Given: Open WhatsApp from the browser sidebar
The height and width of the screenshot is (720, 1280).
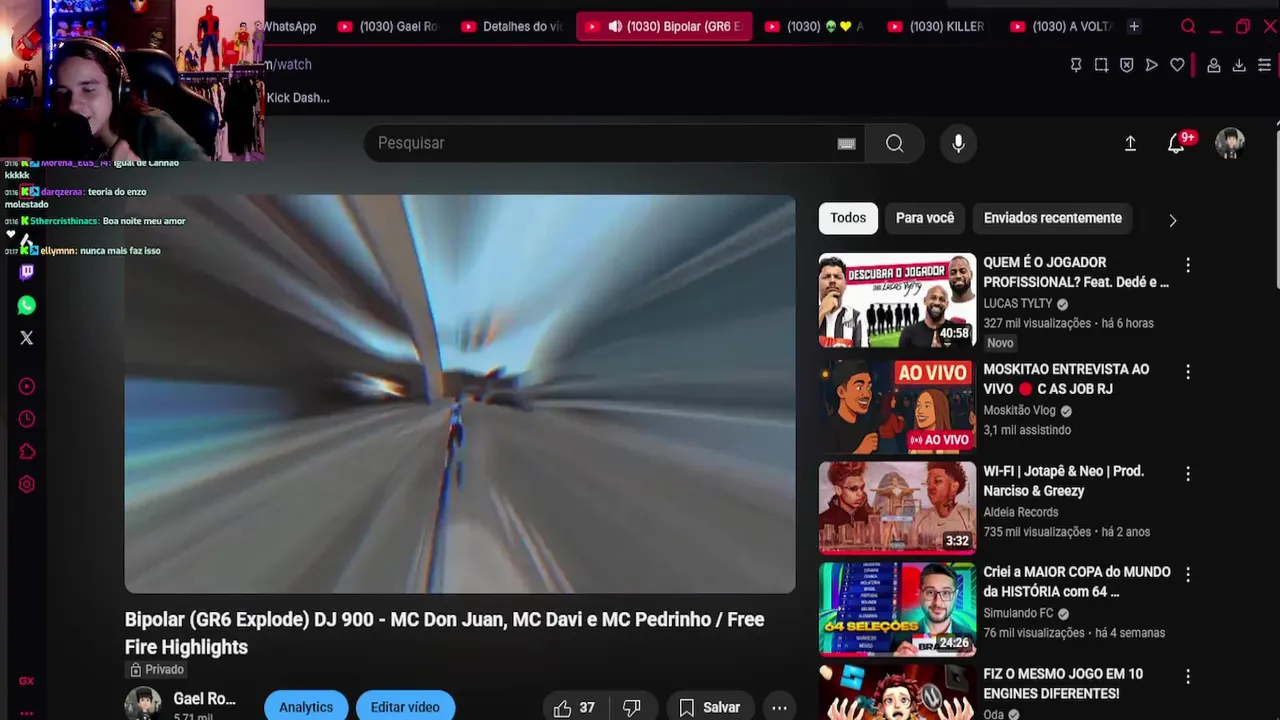Looking at the screenshot, I should point(27,305).
